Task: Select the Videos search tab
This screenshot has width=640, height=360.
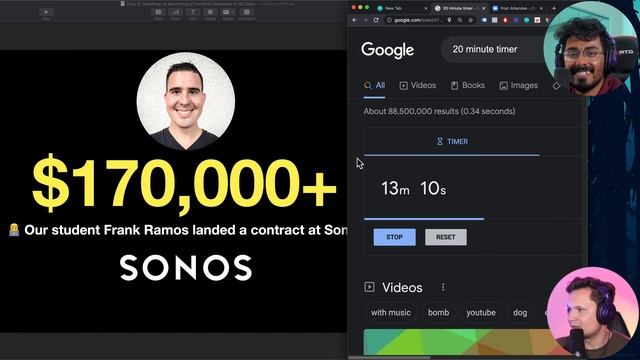Action: coord(418,85)
